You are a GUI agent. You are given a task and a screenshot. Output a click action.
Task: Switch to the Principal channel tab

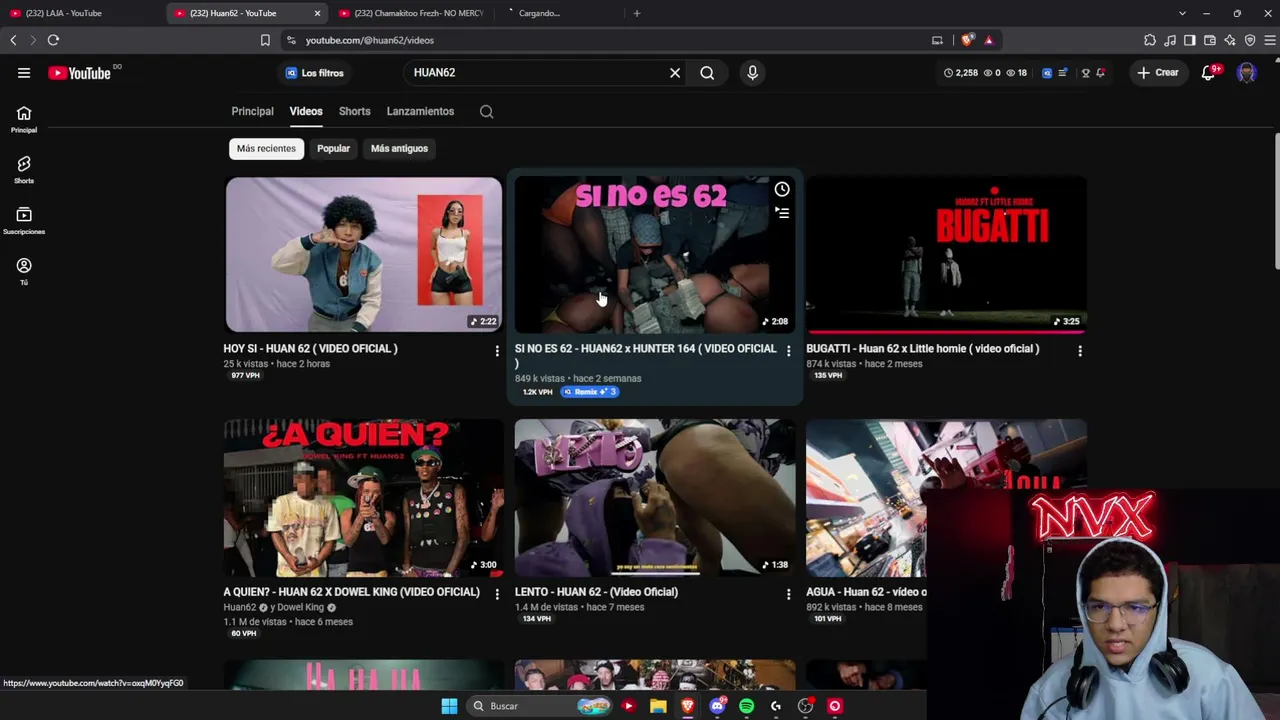(252, 112)
